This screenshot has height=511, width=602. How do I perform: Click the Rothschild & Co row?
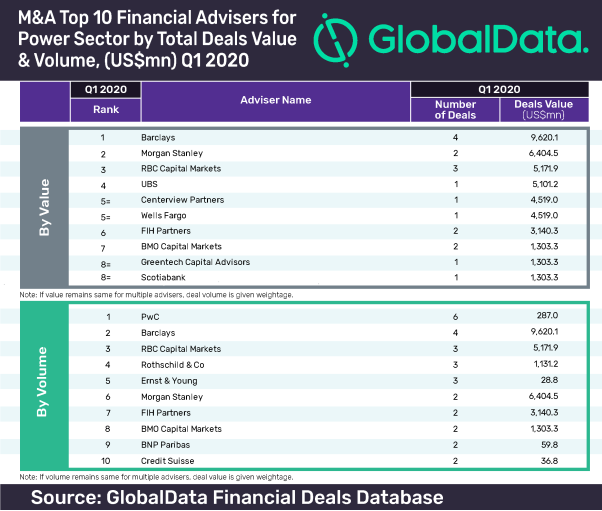[x=328, y=365]
